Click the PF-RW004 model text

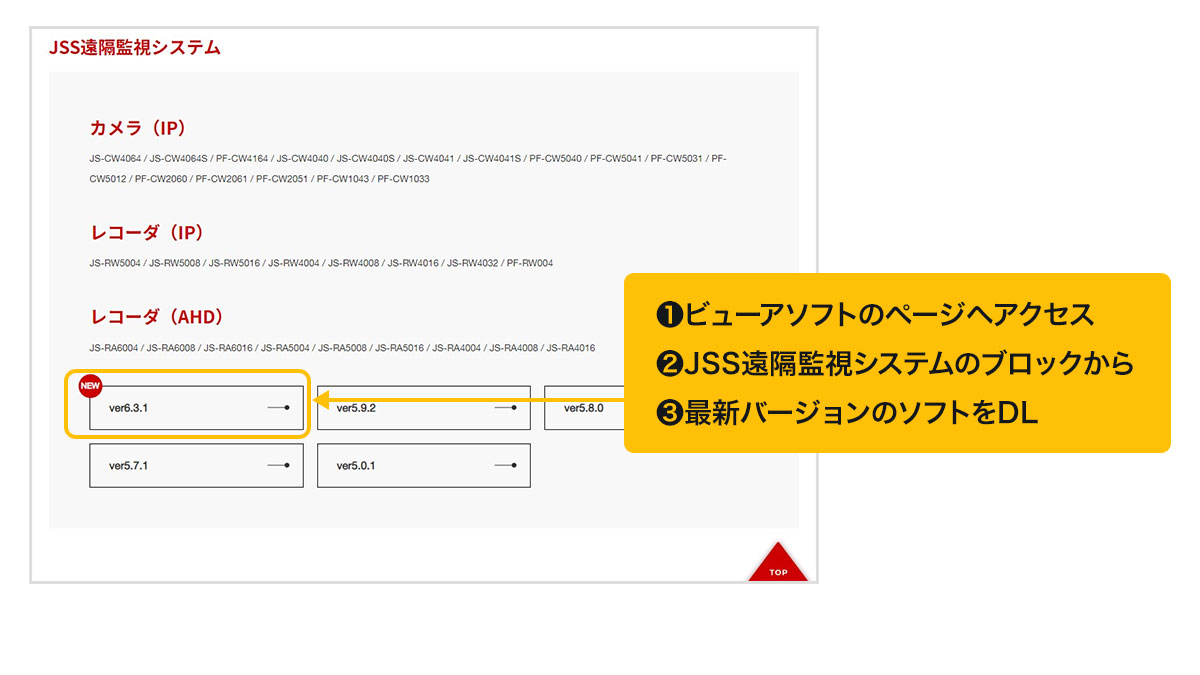click(530, 263)
